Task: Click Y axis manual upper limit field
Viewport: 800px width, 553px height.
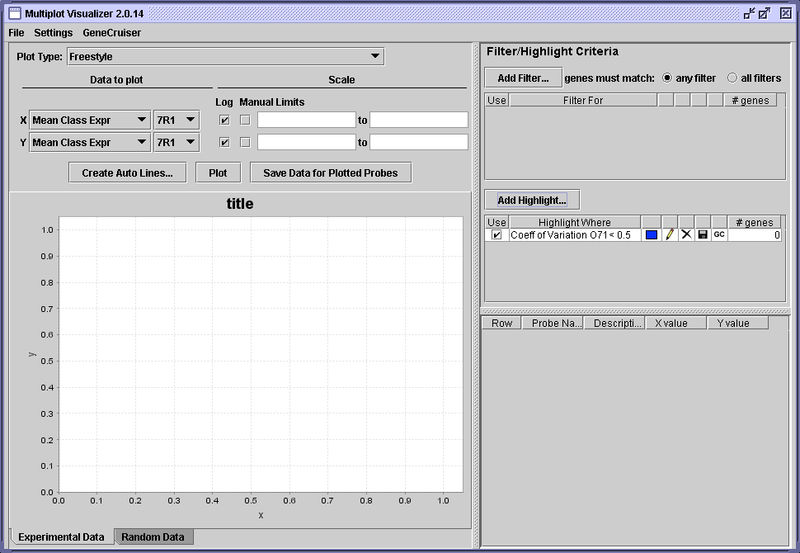Action: (x=419, y=142)
